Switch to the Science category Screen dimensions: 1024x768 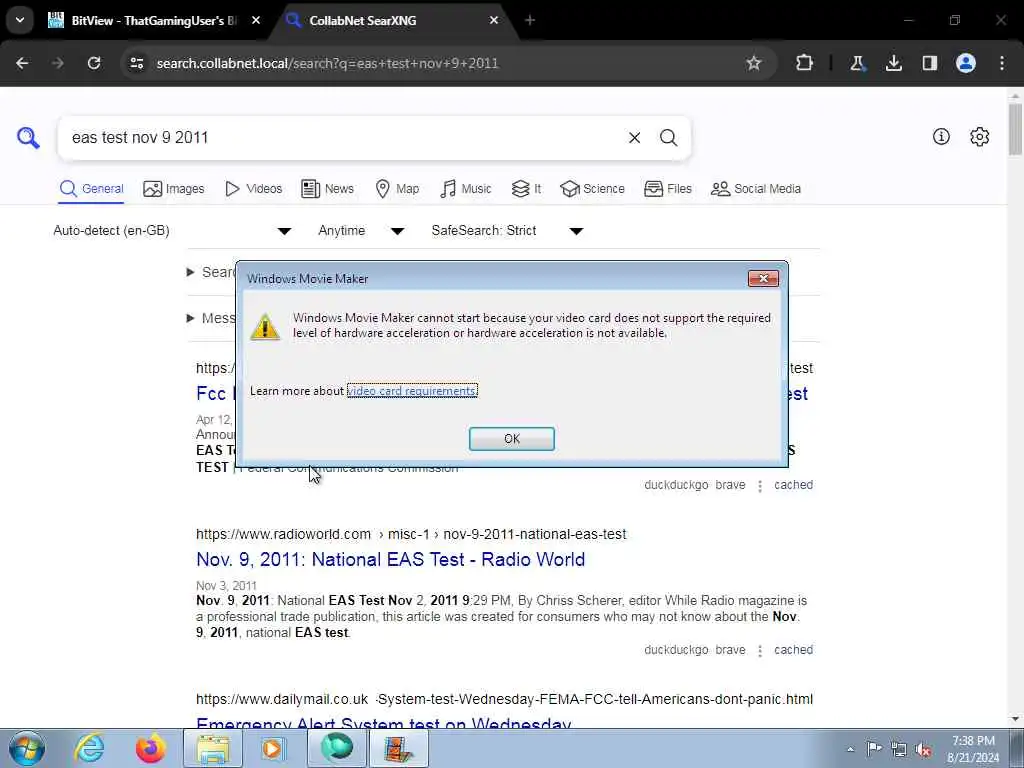[592, 189]
